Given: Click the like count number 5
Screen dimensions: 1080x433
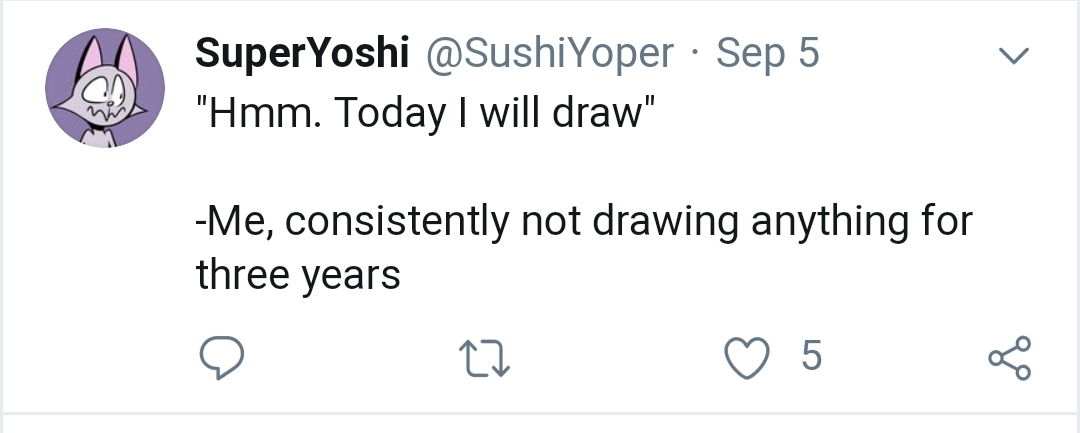Looking at the screenshot, I should (x=811, y=357).
